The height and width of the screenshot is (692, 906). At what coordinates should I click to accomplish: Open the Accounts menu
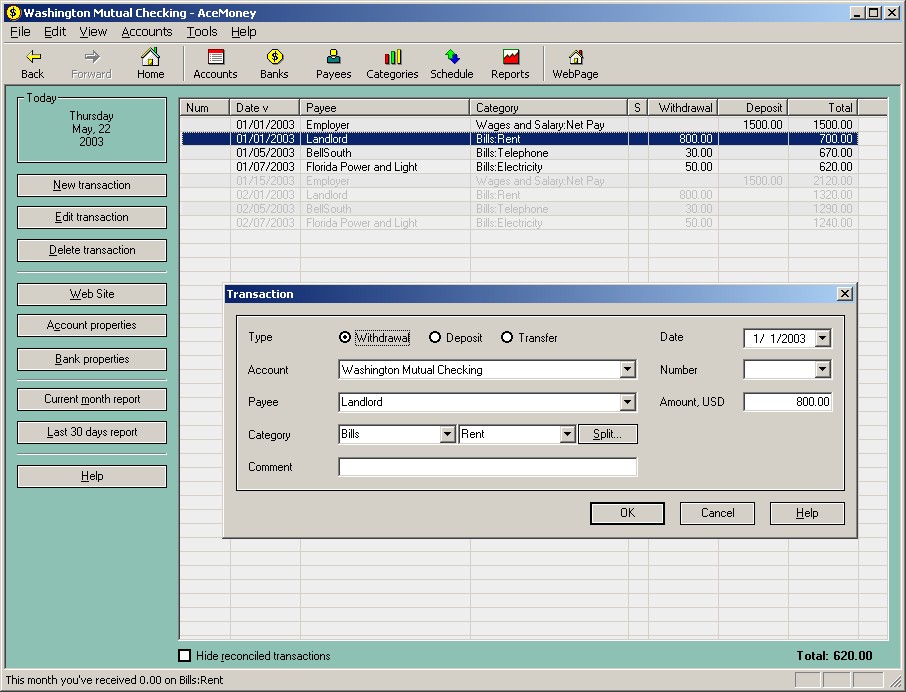(x=147, y=32)
